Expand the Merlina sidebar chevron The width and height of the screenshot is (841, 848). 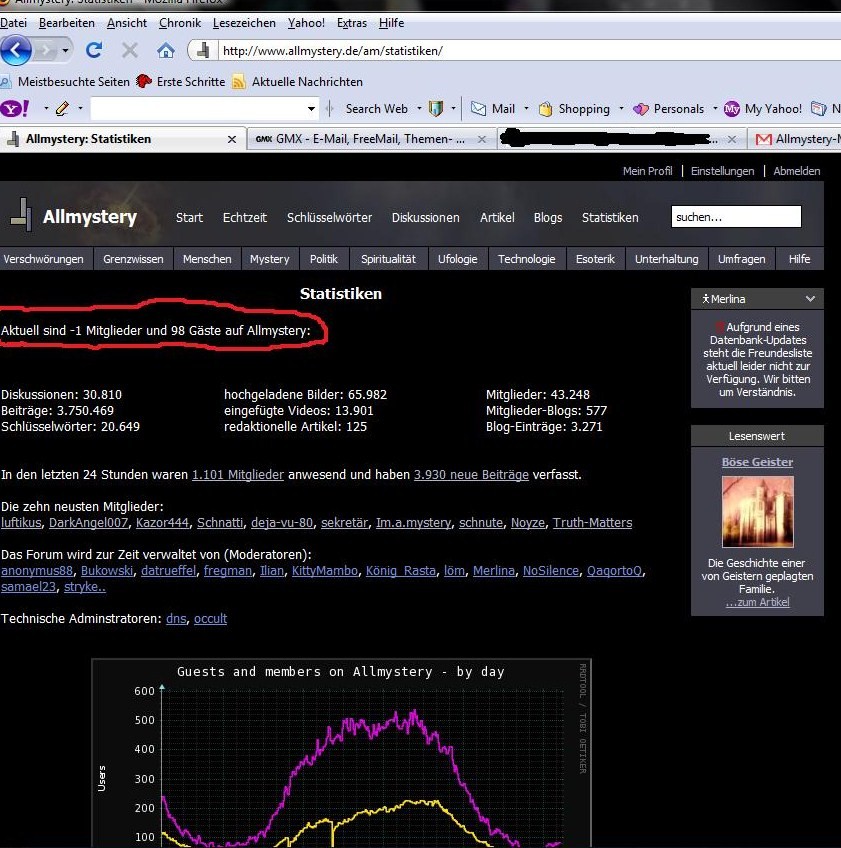(810, 299)
